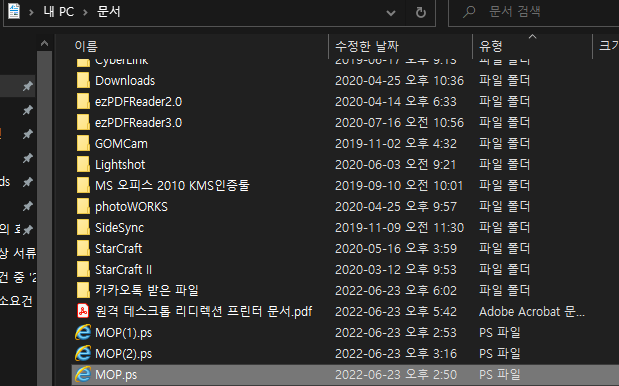Click date 2019-09-10 오전 10:01
Screen dimensions: 619x386
click(399, 185)
